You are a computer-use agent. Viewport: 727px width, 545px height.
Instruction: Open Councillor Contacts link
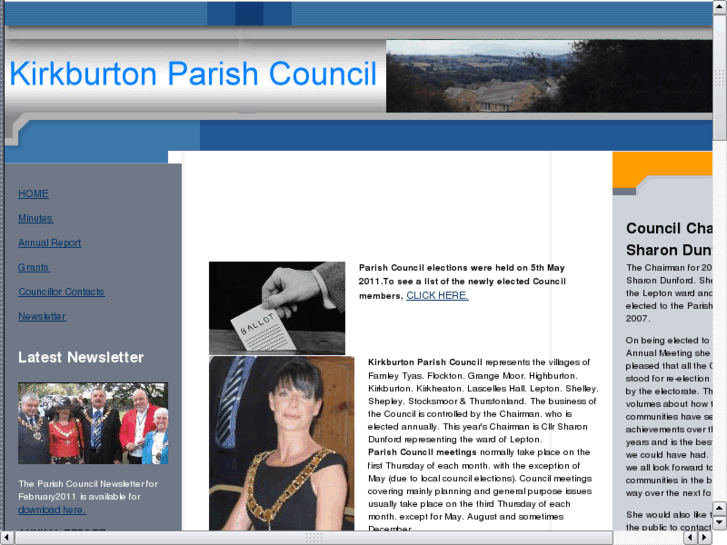61,292
